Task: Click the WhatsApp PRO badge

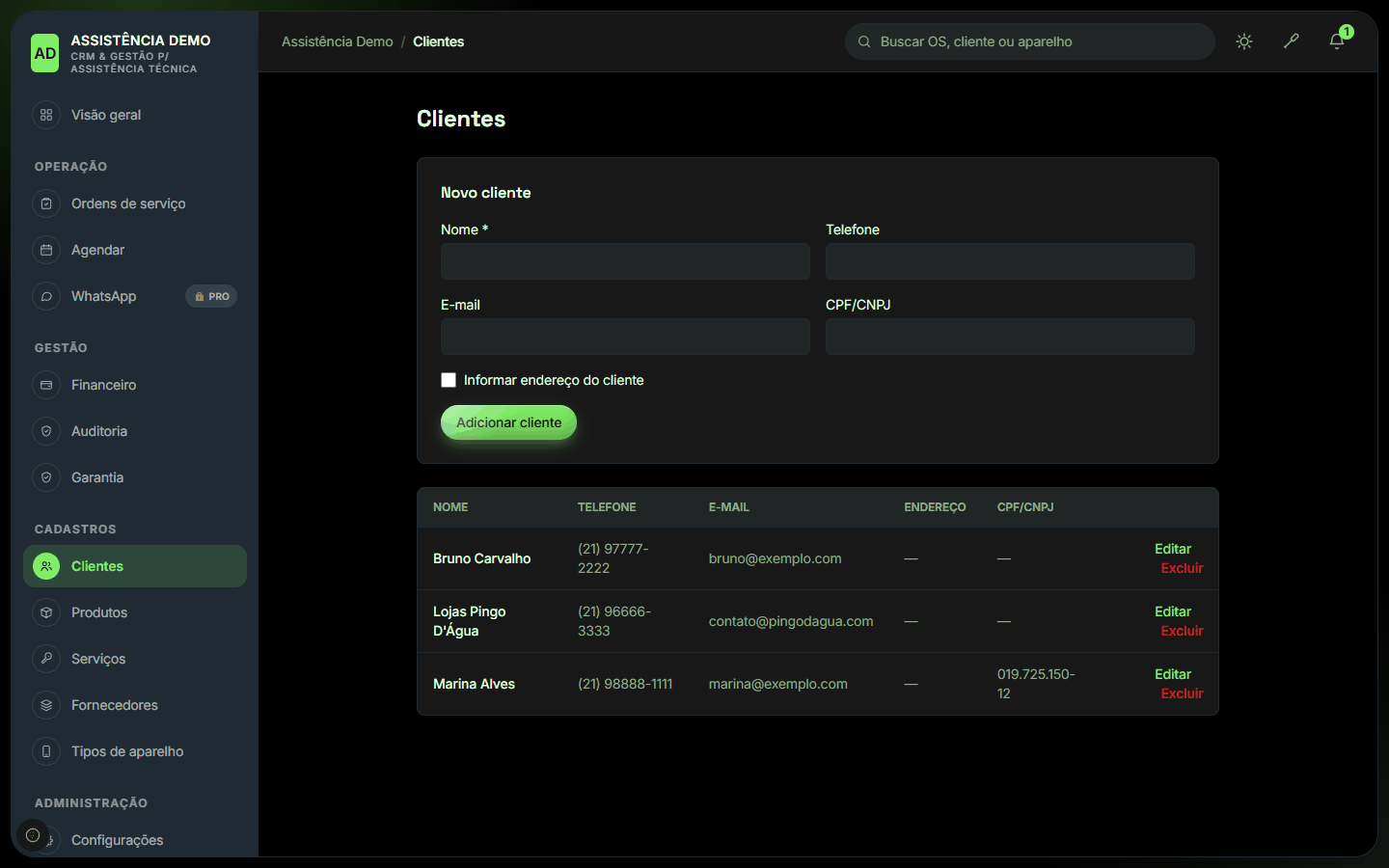Action: (211, 296)
